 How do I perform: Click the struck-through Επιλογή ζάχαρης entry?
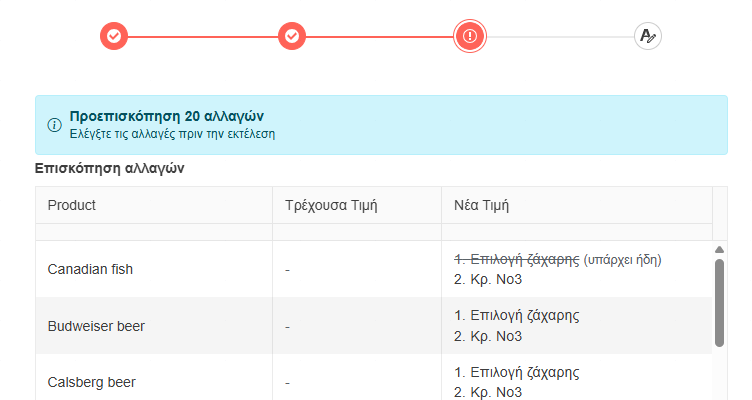[517, 259]
